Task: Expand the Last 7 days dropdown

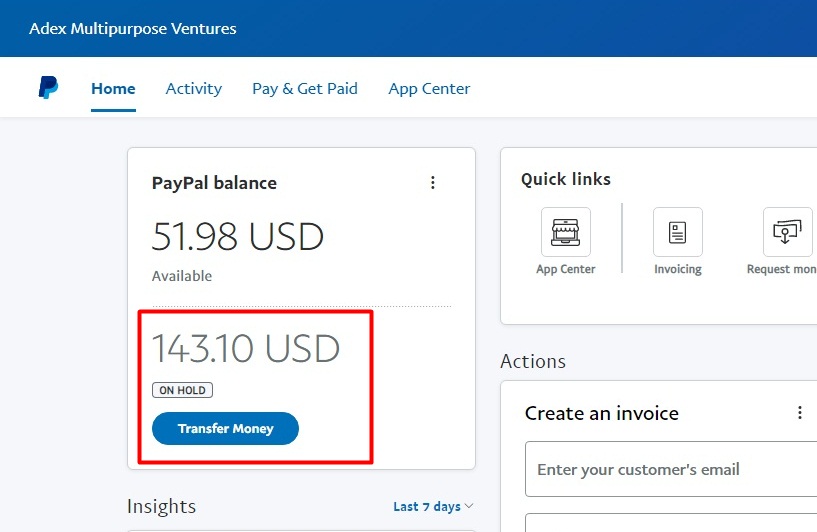Action: tap(433, 507)
